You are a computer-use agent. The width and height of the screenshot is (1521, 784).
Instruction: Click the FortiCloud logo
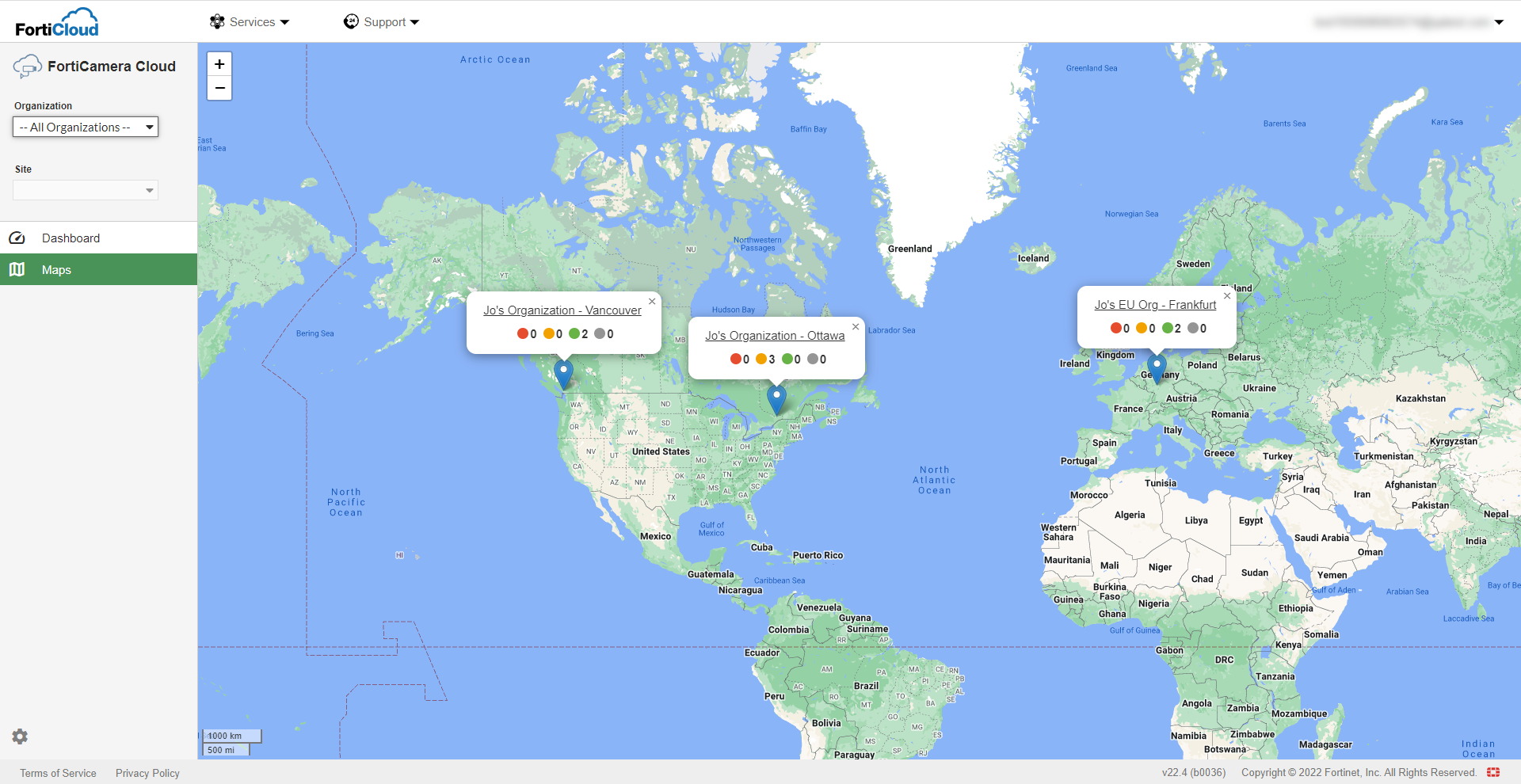[57, 22]
